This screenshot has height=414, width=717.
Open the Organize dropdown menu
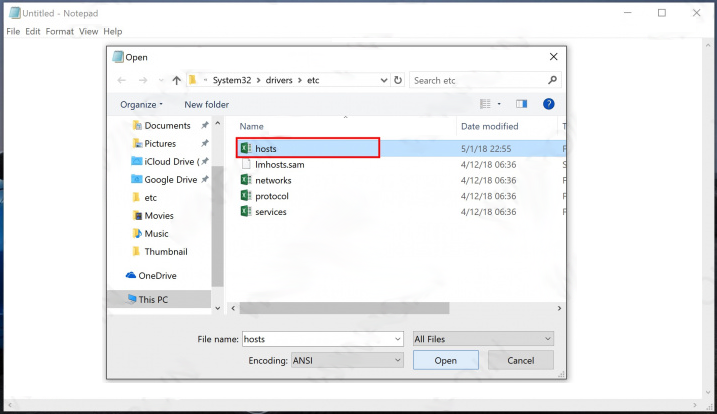click(141, 104)
